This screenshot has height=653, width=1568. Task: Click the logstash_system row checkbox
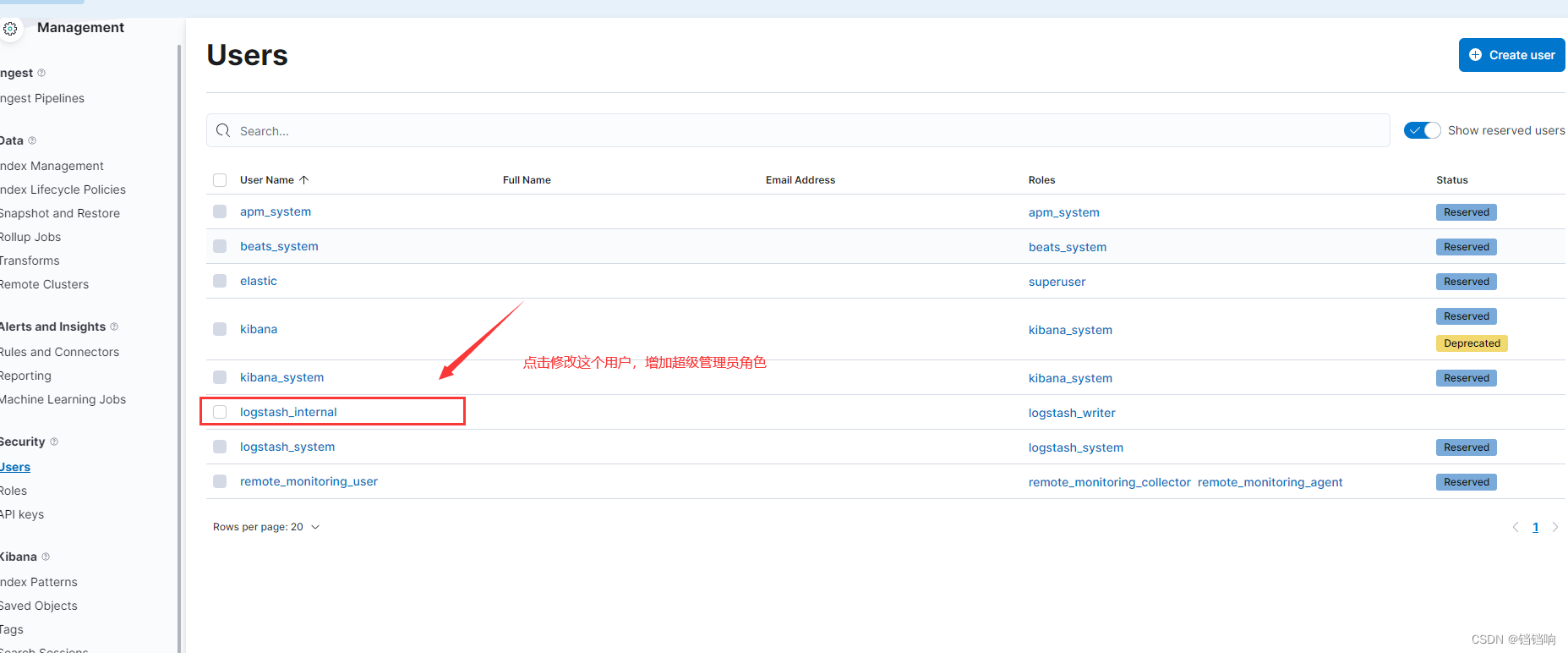pyautogui.click(x=220, y=447)
